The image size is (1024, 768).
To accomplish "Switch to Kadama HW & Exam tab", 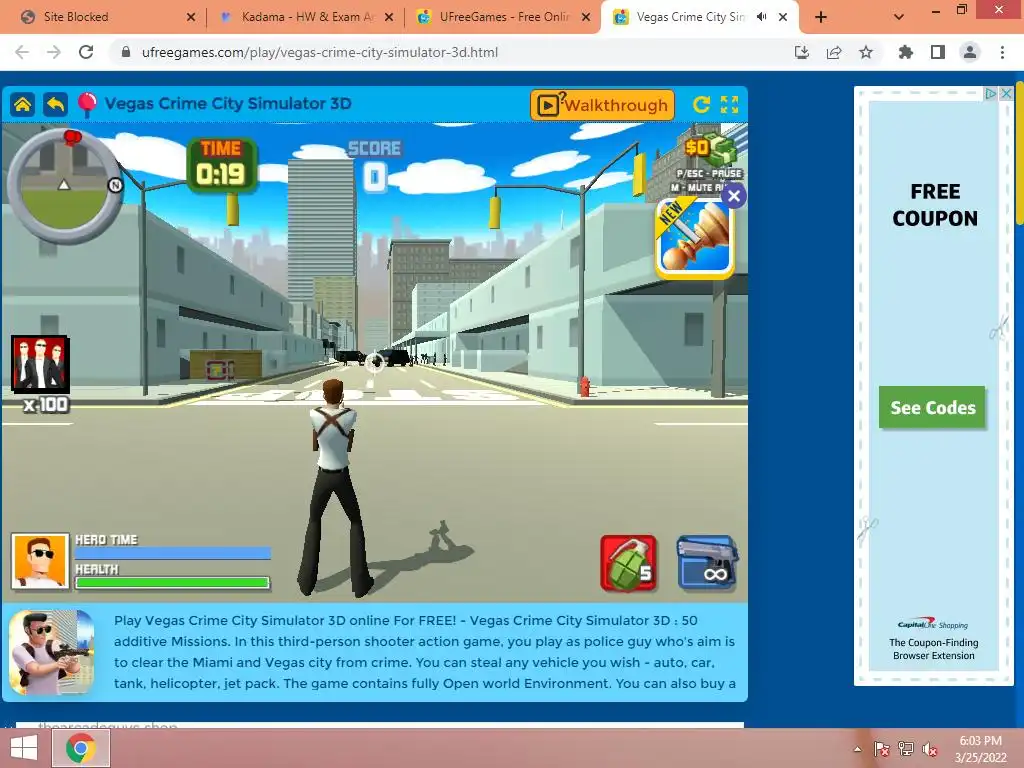I will 307,17.
